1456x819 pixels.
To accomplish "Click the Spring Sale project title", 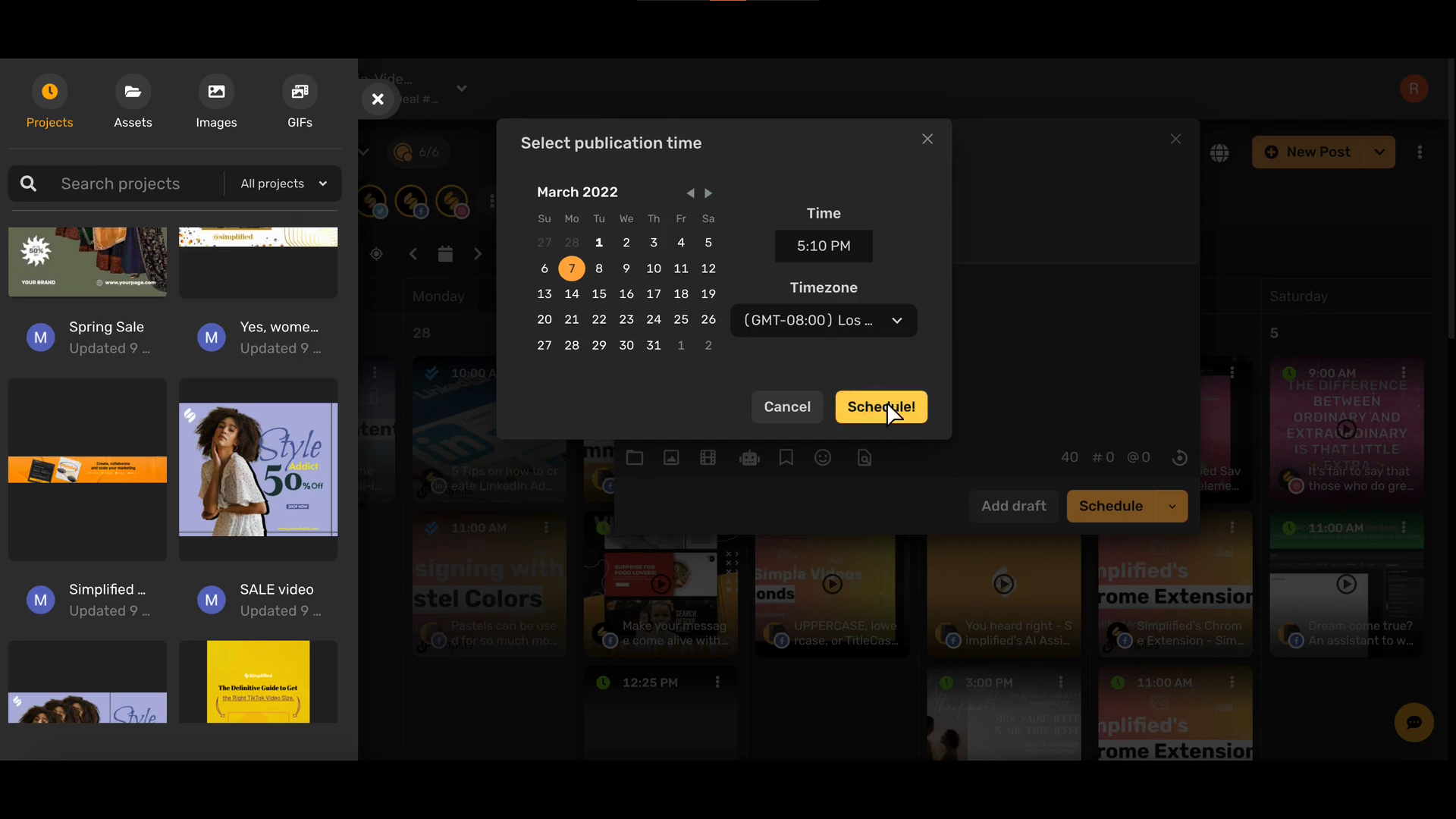I will point(106,327).
